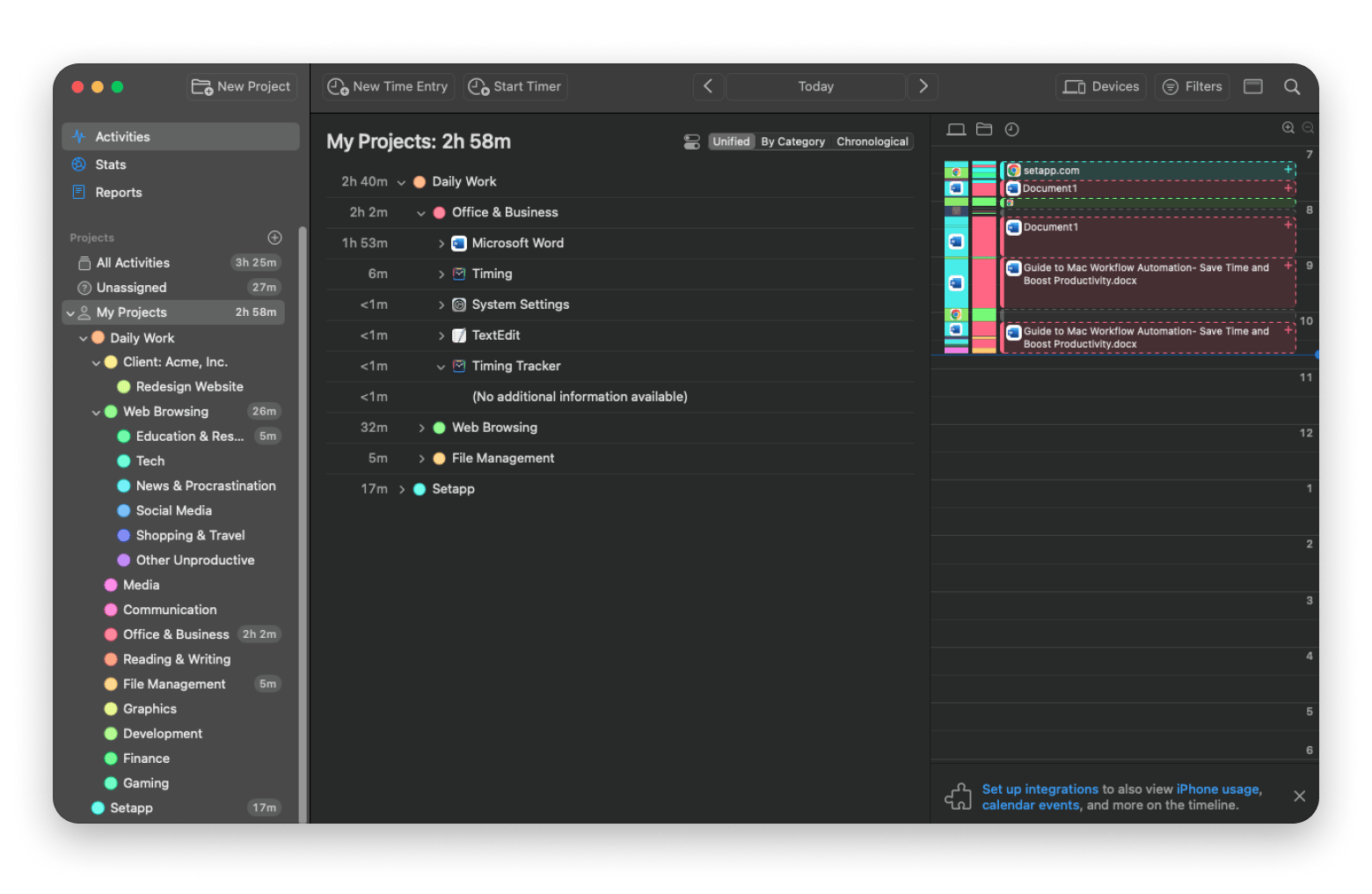Collapse the Daily Work sidebar group
The width and height of the screenshot is (1372, 894).
point(84,338)
